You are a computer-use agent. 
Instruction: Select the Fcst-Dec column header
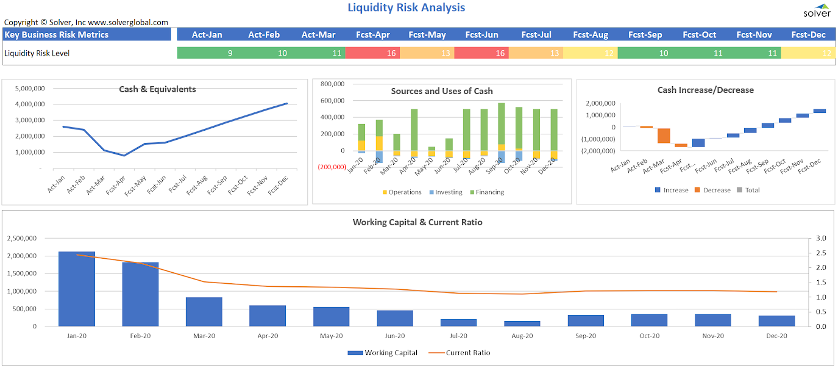tap(810, 35)
